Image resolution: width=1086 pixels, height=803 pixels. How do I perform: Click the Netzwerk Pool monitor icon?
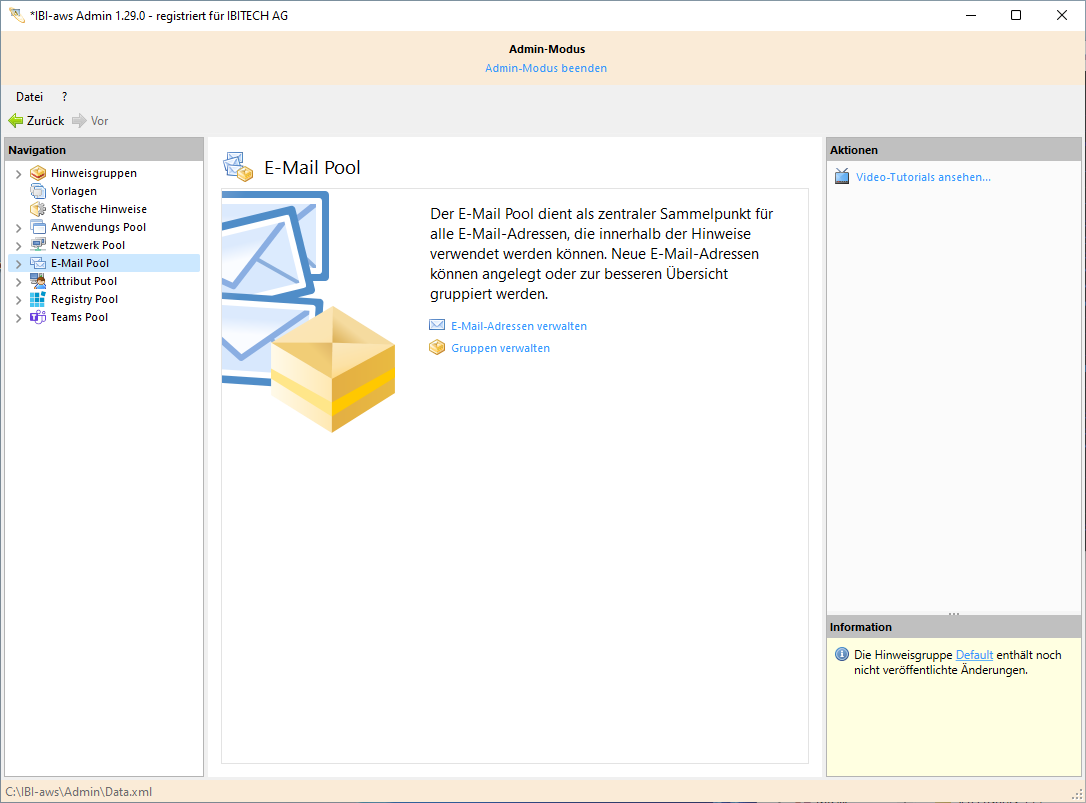click(38, 245)
